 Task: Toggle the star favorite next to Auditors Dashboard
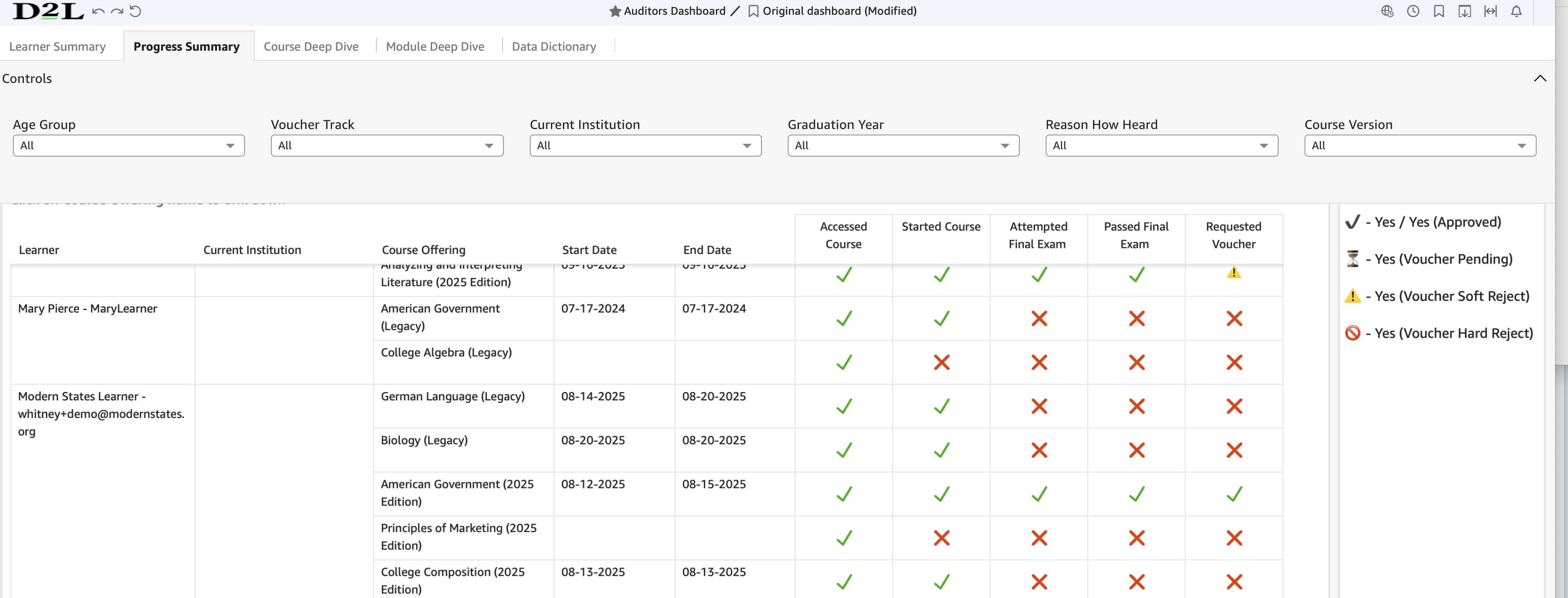pos(615,11)
